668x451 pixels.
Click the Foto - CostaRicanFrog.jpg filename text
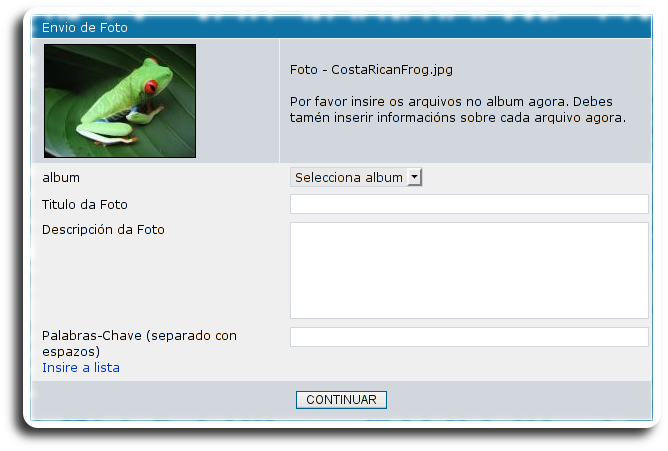[x=371, y=70]
